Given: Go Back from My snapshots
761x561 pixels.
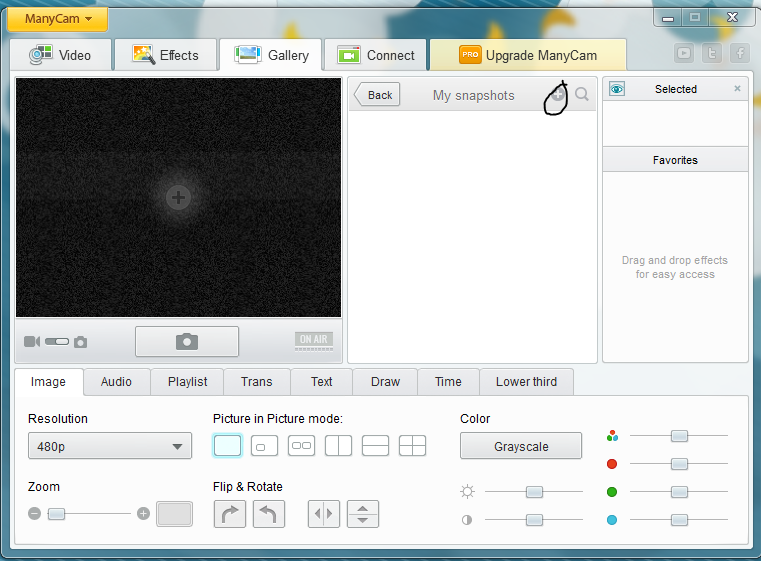Looking at the screenshot, I should point(377,95).
